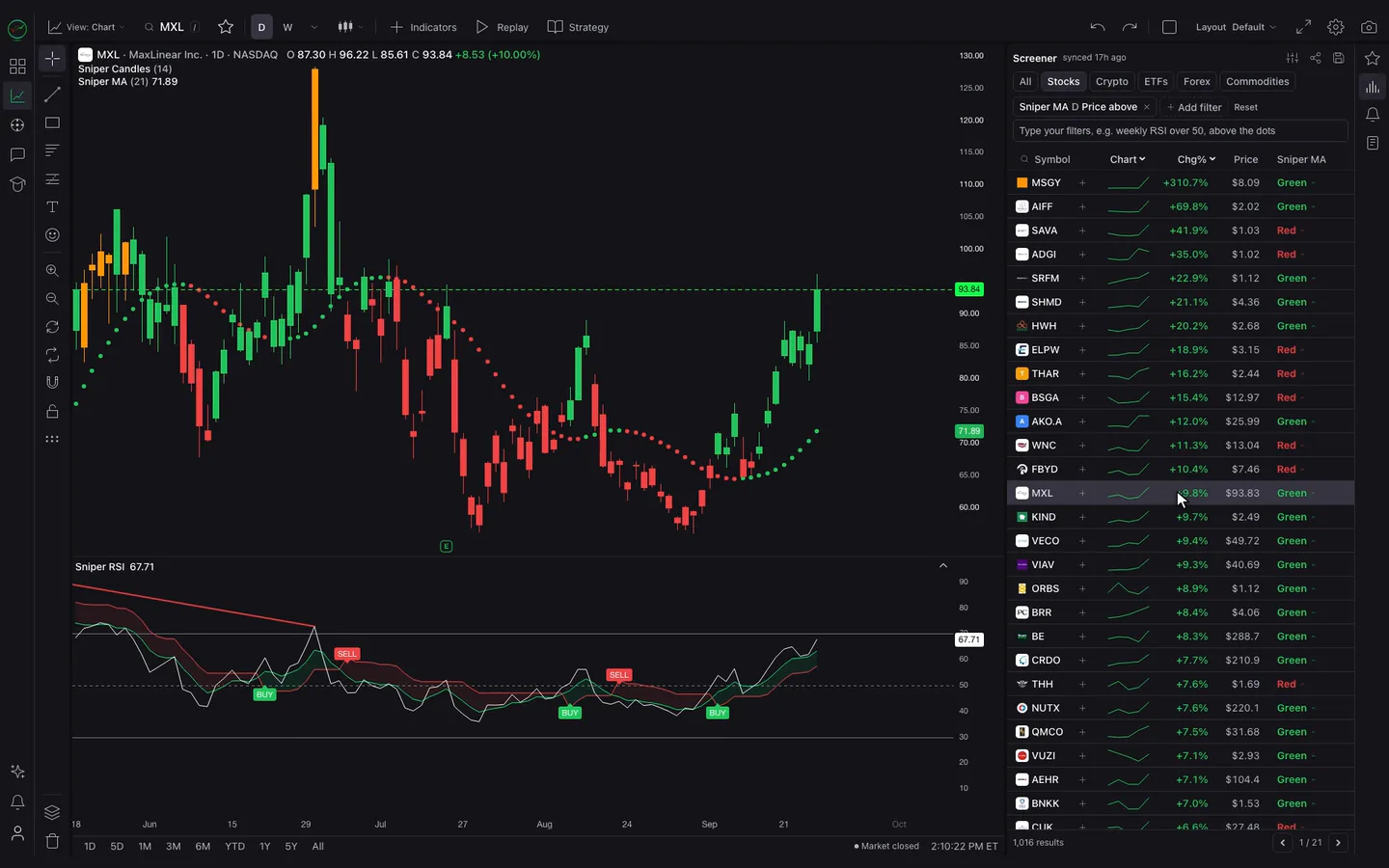The image size is (1389, 868).
Task: Undo the last chart action
Action: click(1098, 27)
